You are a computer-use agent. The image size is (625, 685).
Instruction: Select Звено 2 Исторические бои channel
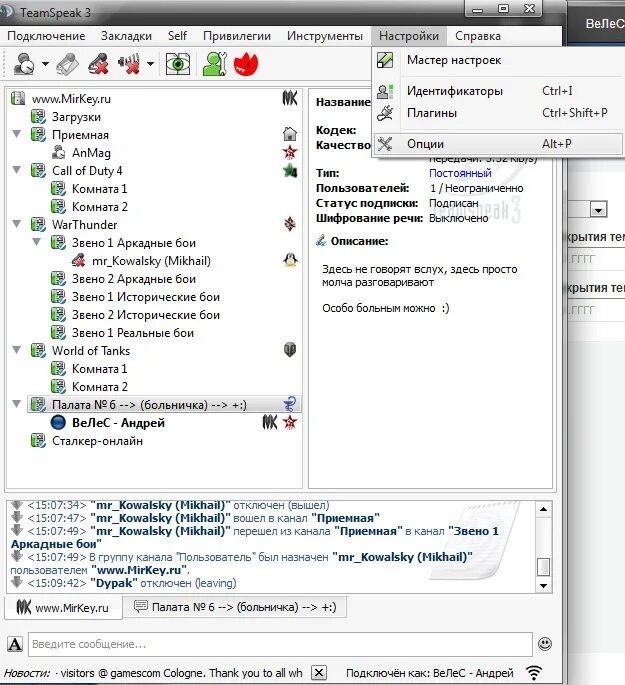[x=145, y=315]
